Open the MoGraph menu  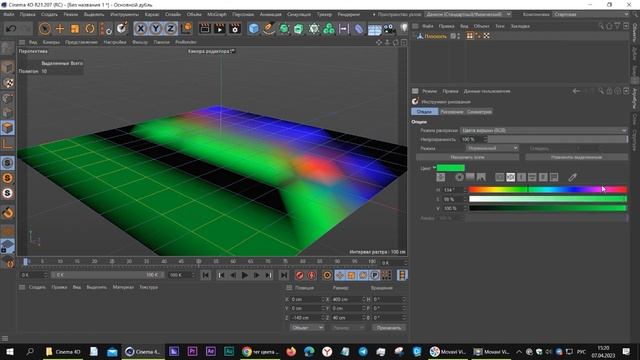tap(217, 14)
